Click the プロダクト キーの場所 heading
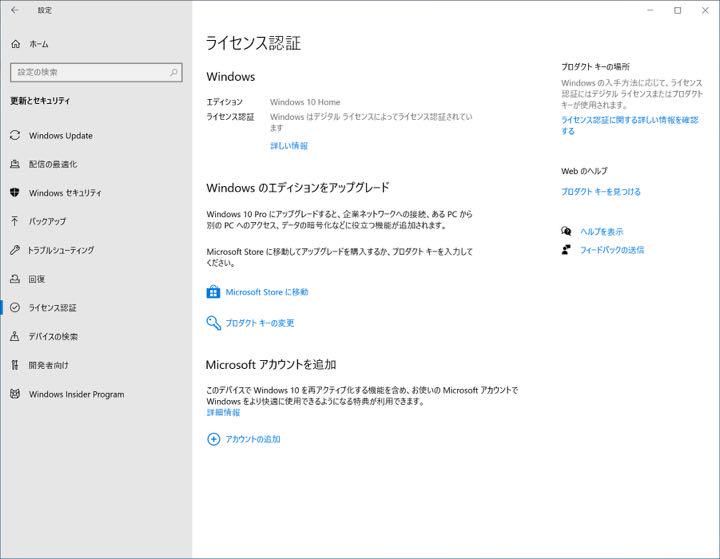This screenshot has width=720, height=559. 595,67
